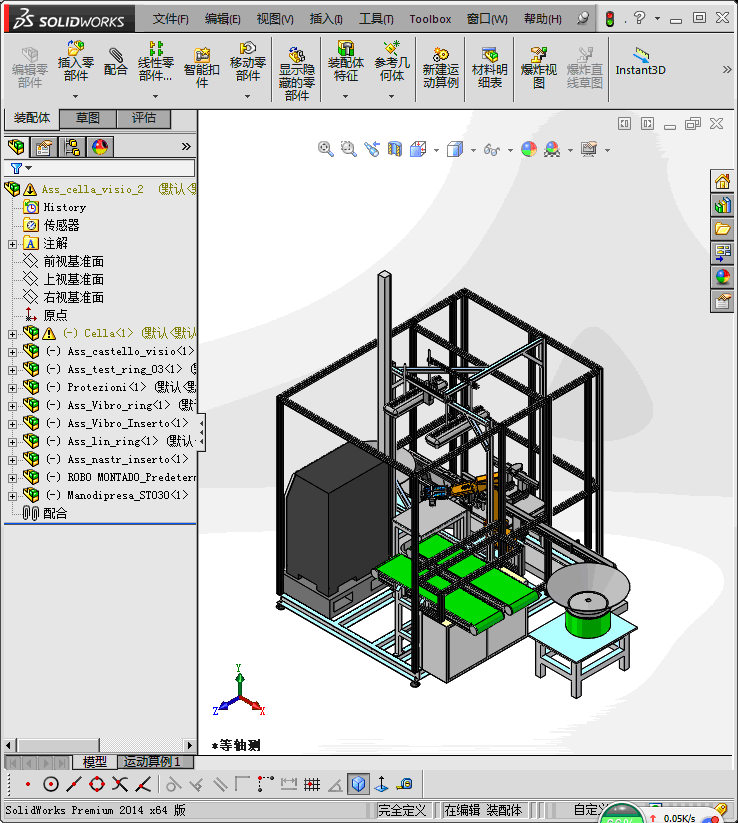Toggle Instant3D tool

click(x=640, y=62)
